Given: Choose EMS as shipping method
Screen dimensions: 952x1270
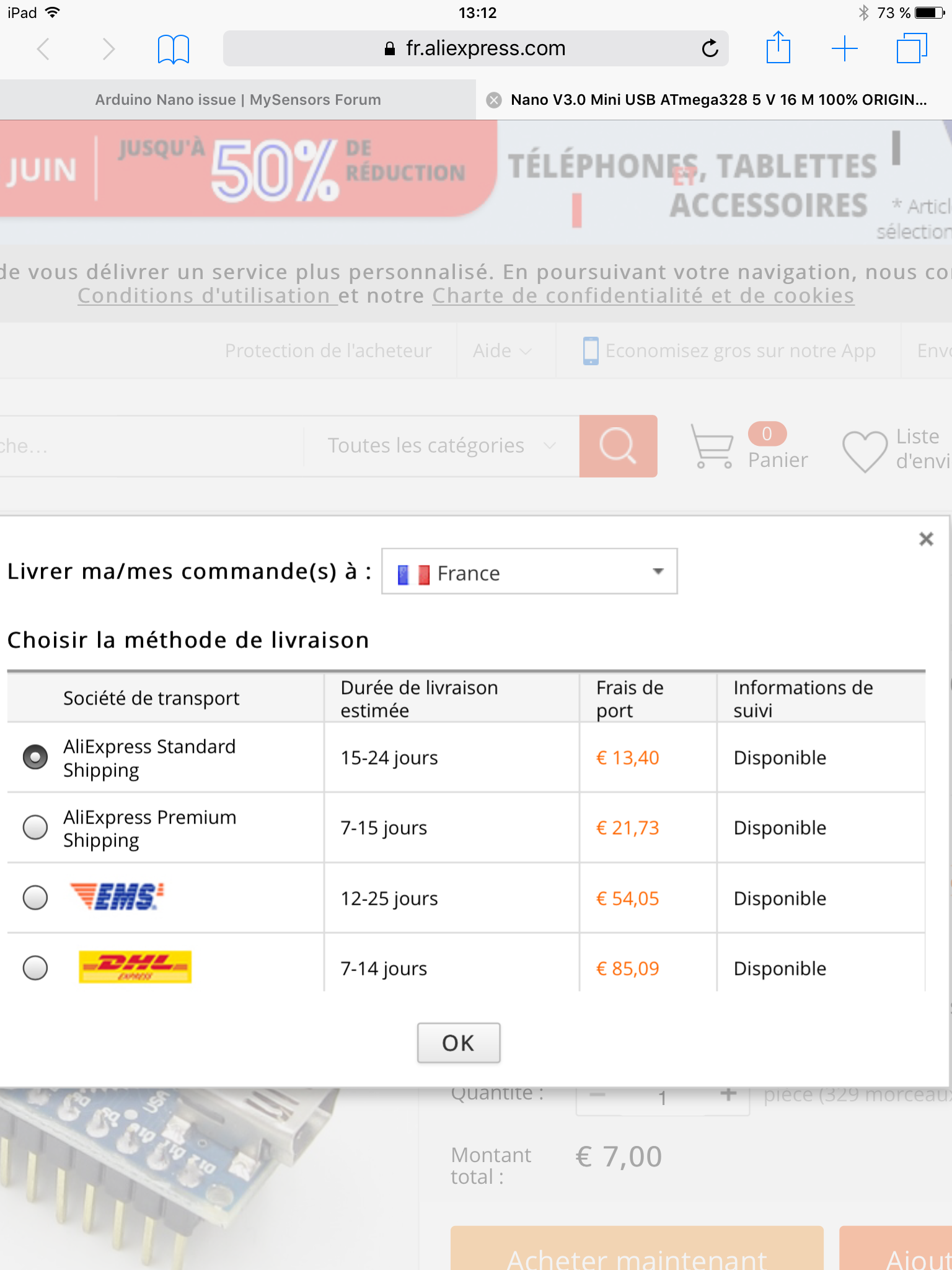Looking at the screenshot, I should pos(35,897).
